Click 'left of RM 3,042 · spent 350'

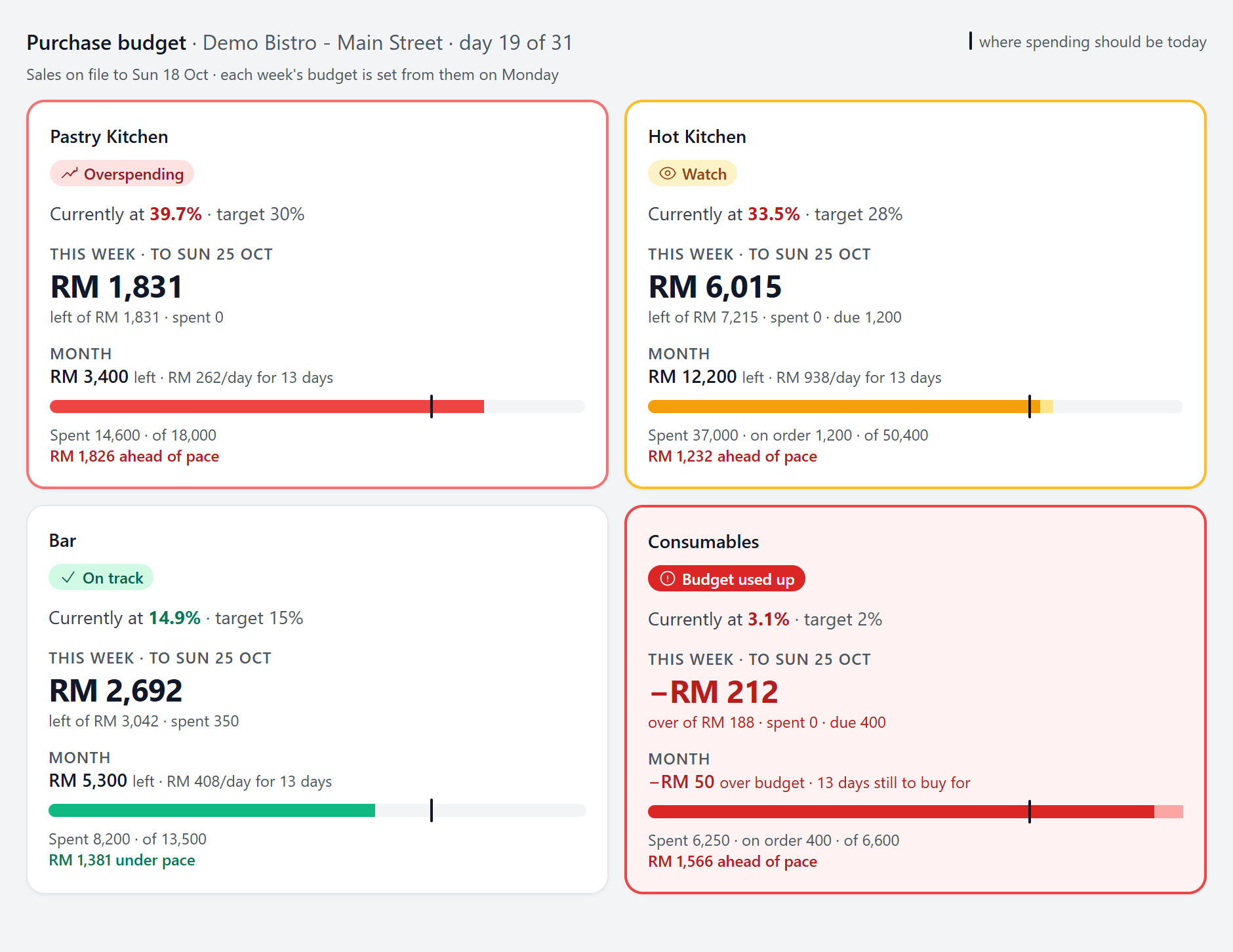click(x=144, y=721)
